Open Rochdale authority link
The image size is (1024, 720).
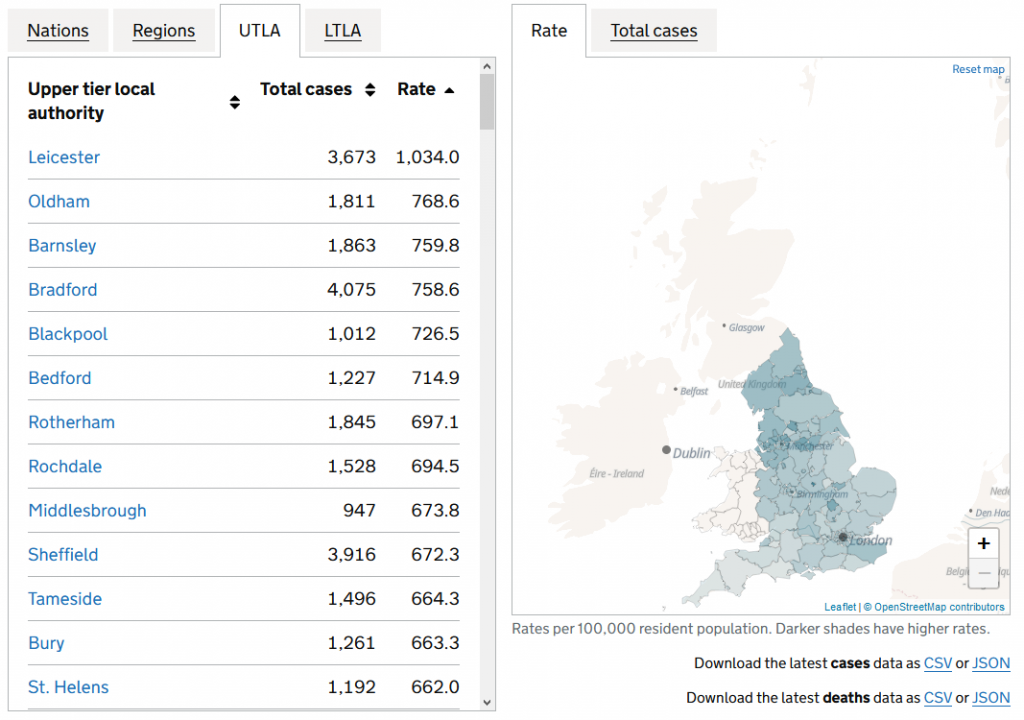[x=65, y=466]
